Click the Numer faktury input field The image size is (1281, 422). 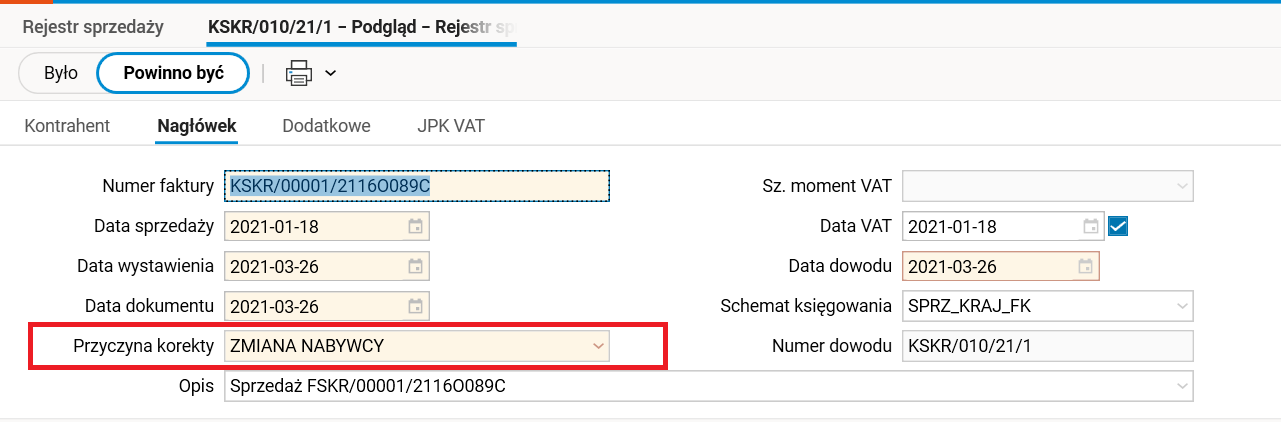click(x=417, y=186)
